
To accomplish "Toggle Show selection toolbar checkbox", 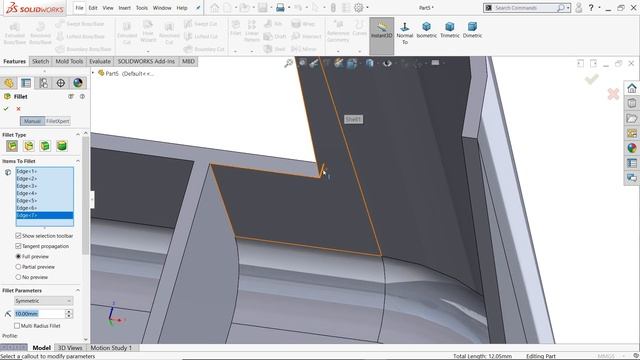I will click(18, 236).
